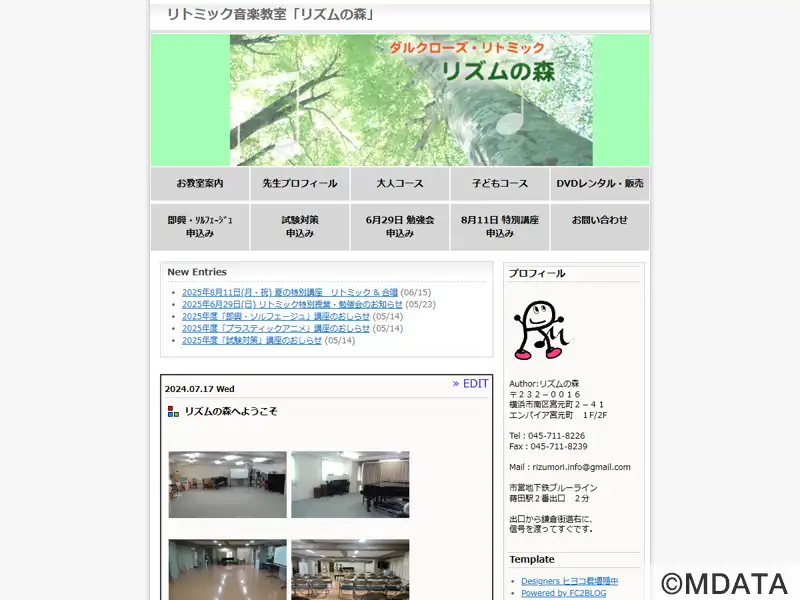Open the empty wooden-floor studio photo

228,570
